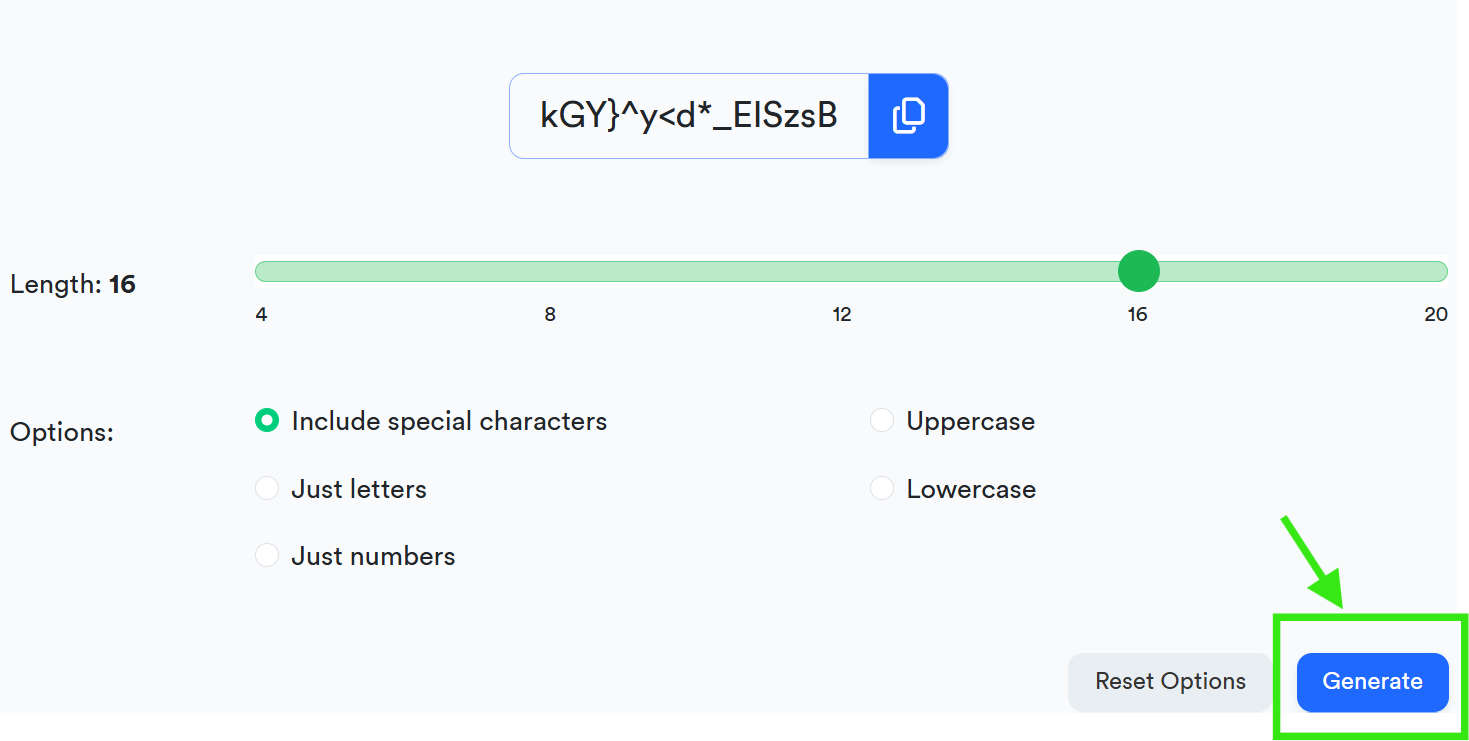Click the generated password text field
1469x741 pixels.
[689, 116]
